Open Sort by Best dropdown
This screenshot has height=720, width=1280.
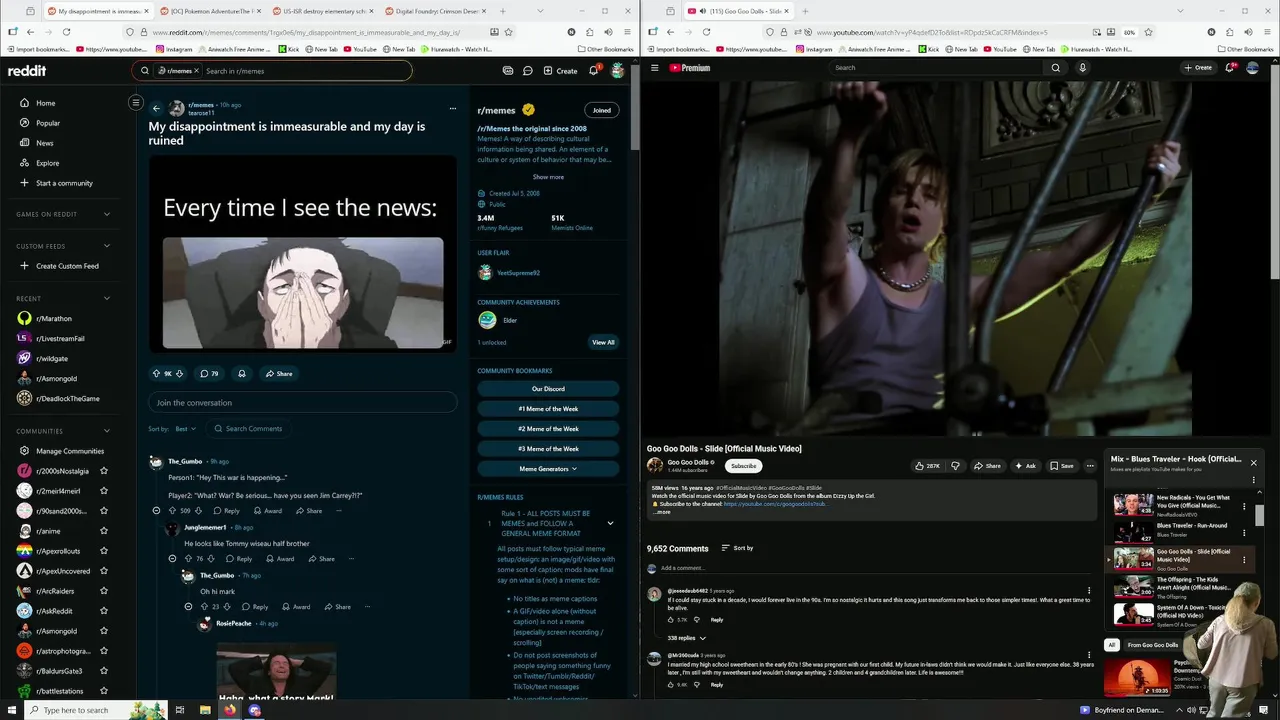(x=186, y=429)
